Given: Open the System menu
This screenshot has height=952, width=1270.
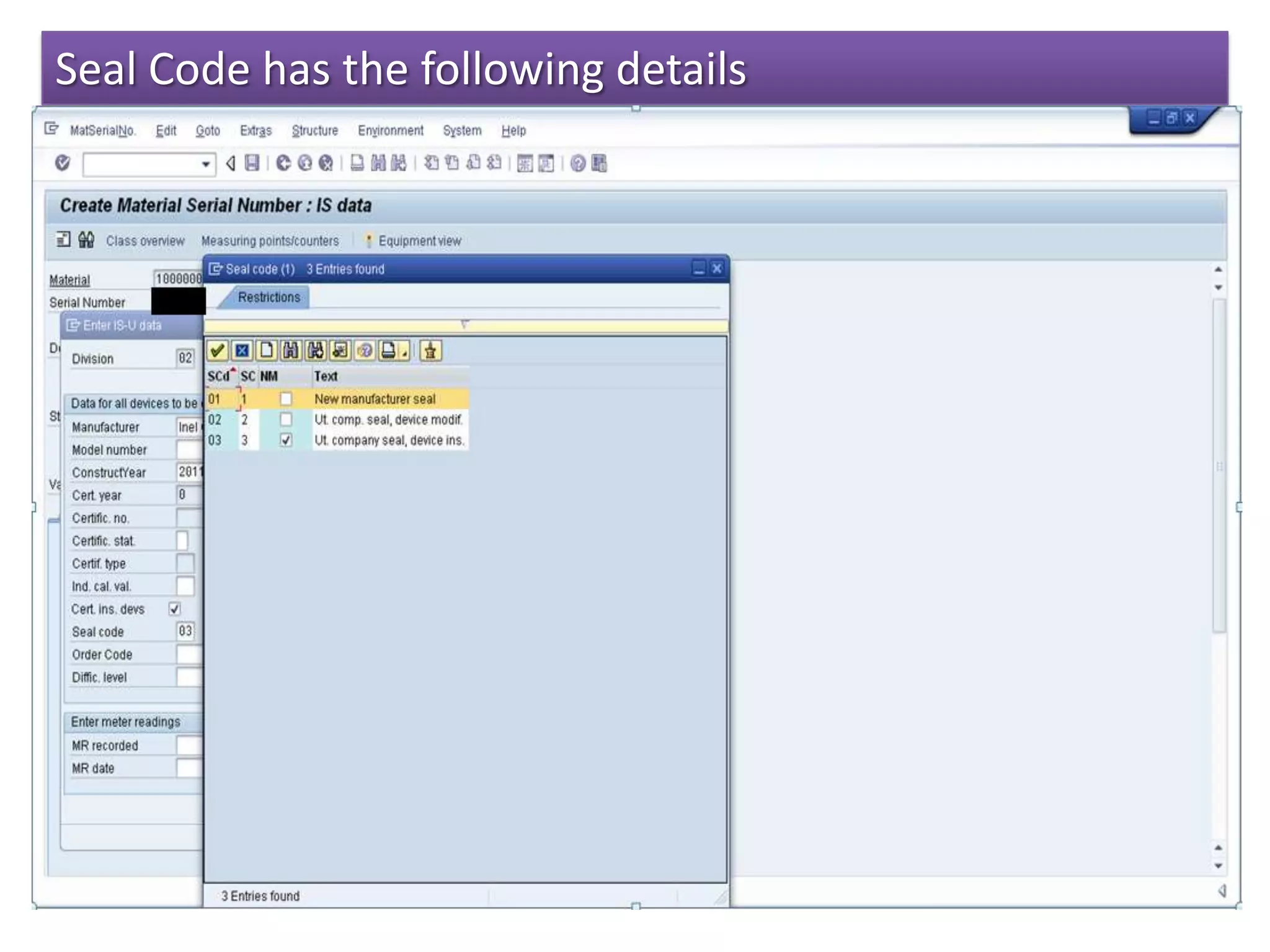Looking at the screenshot, I should coord(462,130).
